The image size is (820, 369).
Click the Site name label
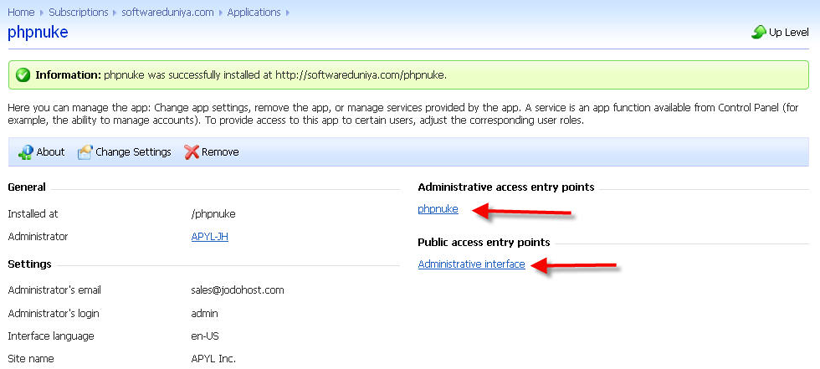point(31,359)
